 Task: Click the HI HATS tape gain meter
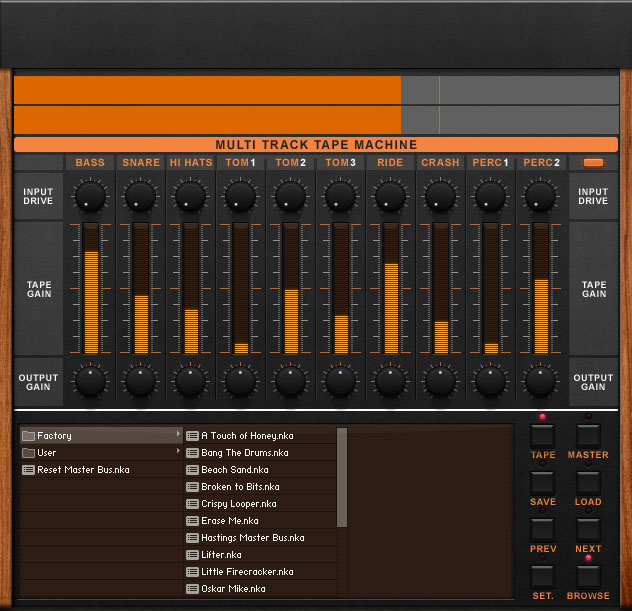[x=190, y=288]
